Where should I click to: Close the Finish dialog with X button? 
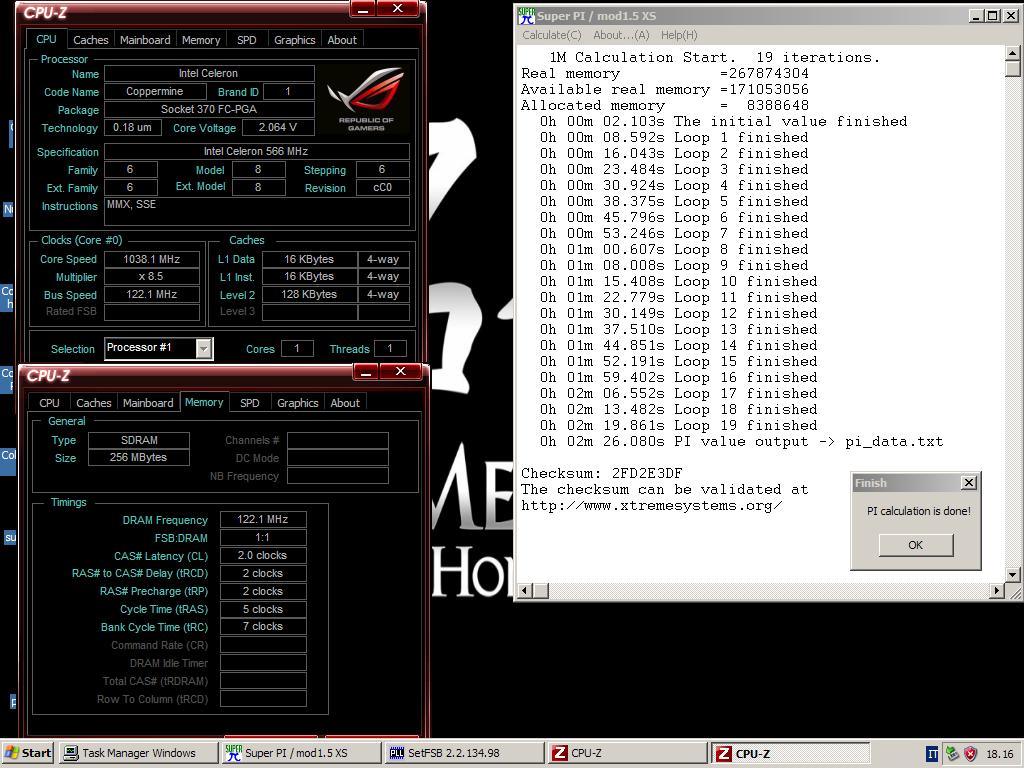click(x=968, y=483)
